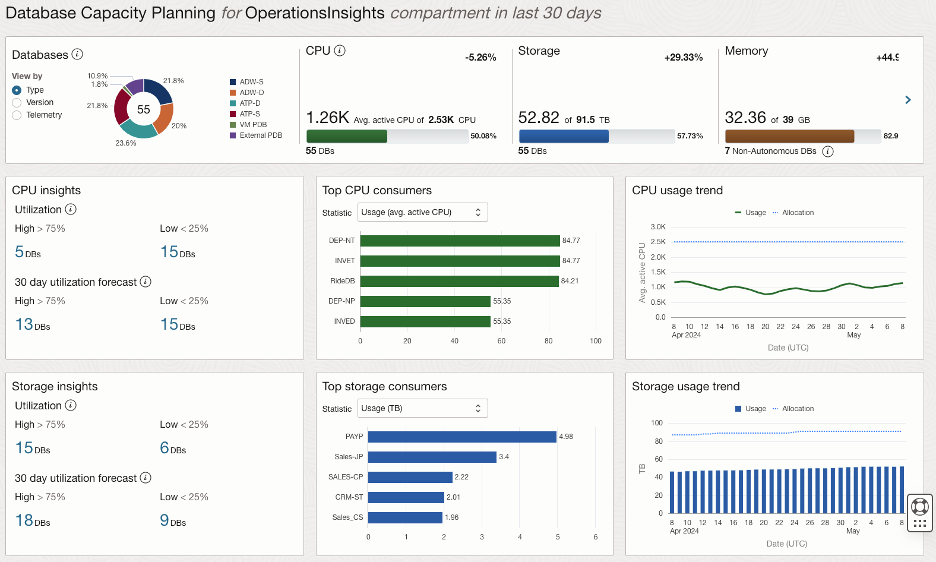Click the RideDB bar in Top CPU consumers

[459, 281]
